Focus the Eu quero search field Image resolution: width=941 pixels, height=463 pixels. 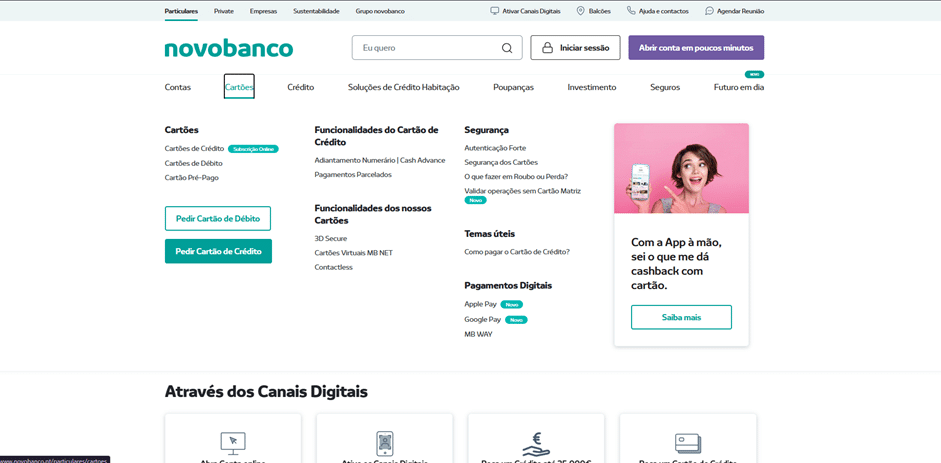[x=428, y=48]
